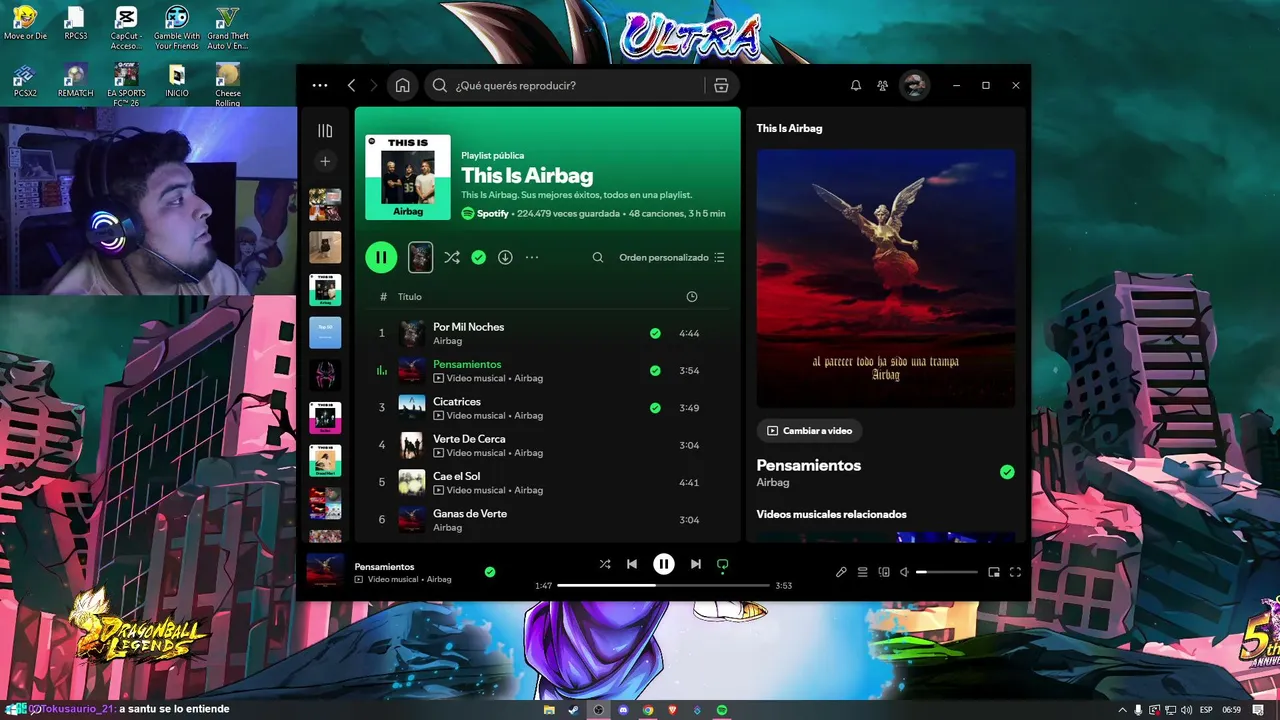Open the lyrics microphone icon
The width and height of the screenshot is (1280, 720).
click(x=841, y=572)
